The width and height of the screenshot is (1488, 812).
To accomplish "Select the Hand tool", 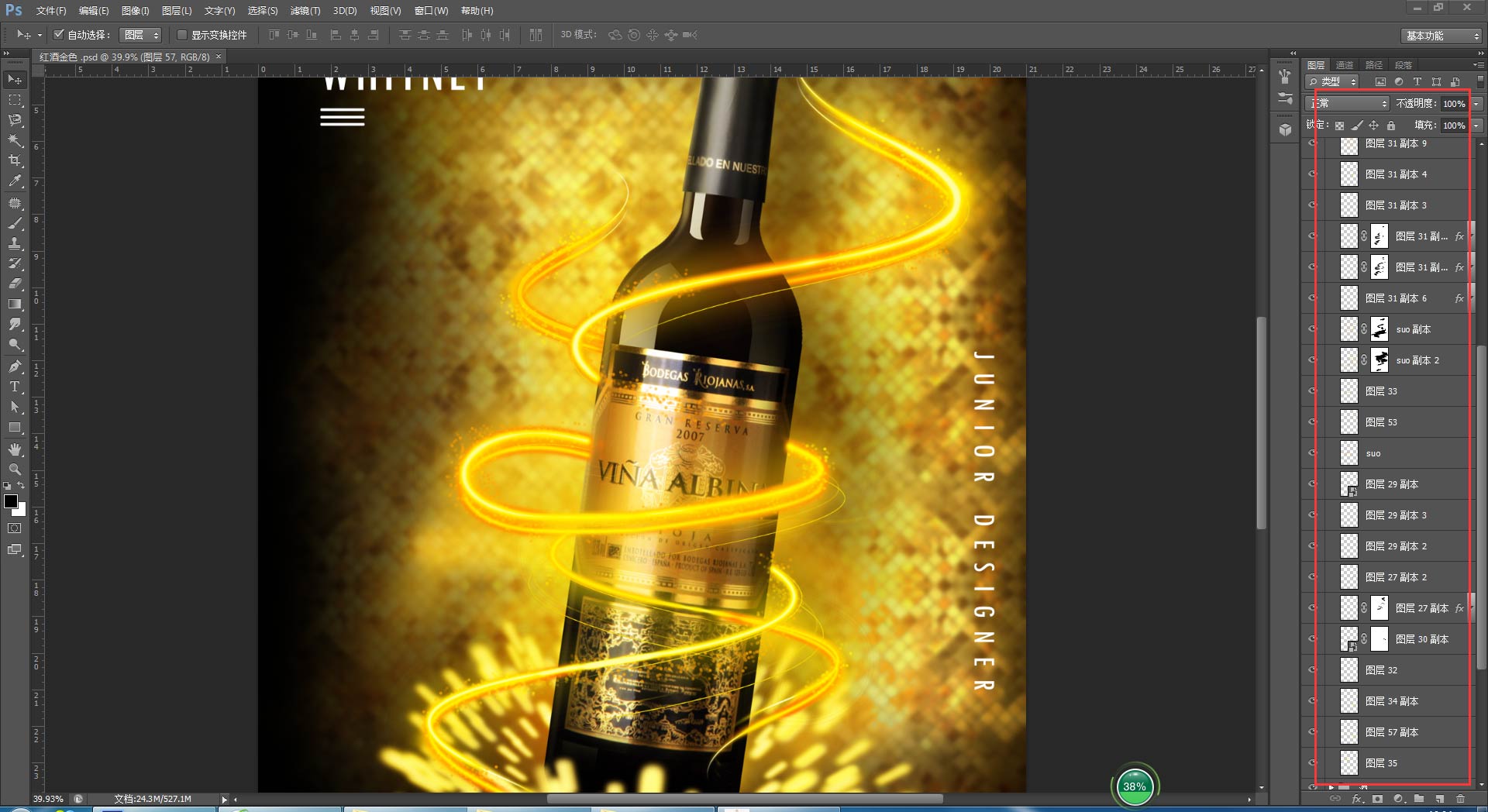I will [15, 449].
